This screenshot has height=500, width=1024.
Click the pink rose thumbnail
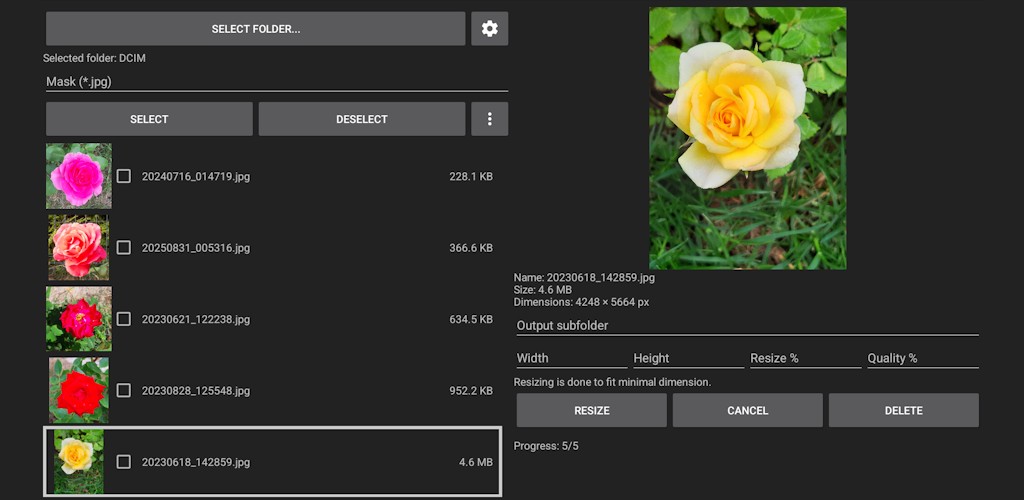click(78, 176)
